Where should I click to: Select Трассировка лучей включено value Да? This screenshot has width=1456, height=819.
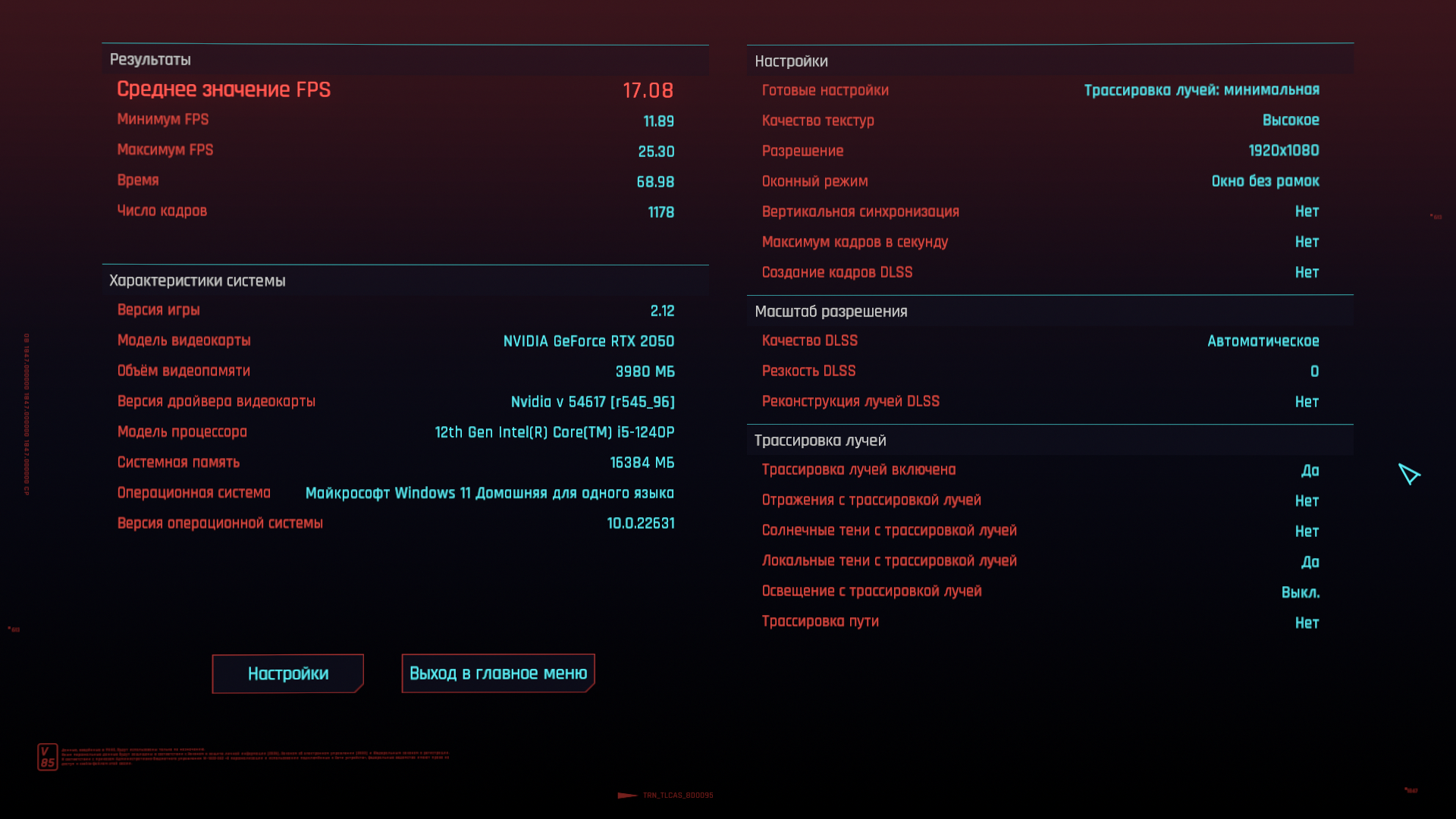pyautogui.click(x=1310, y=471)
